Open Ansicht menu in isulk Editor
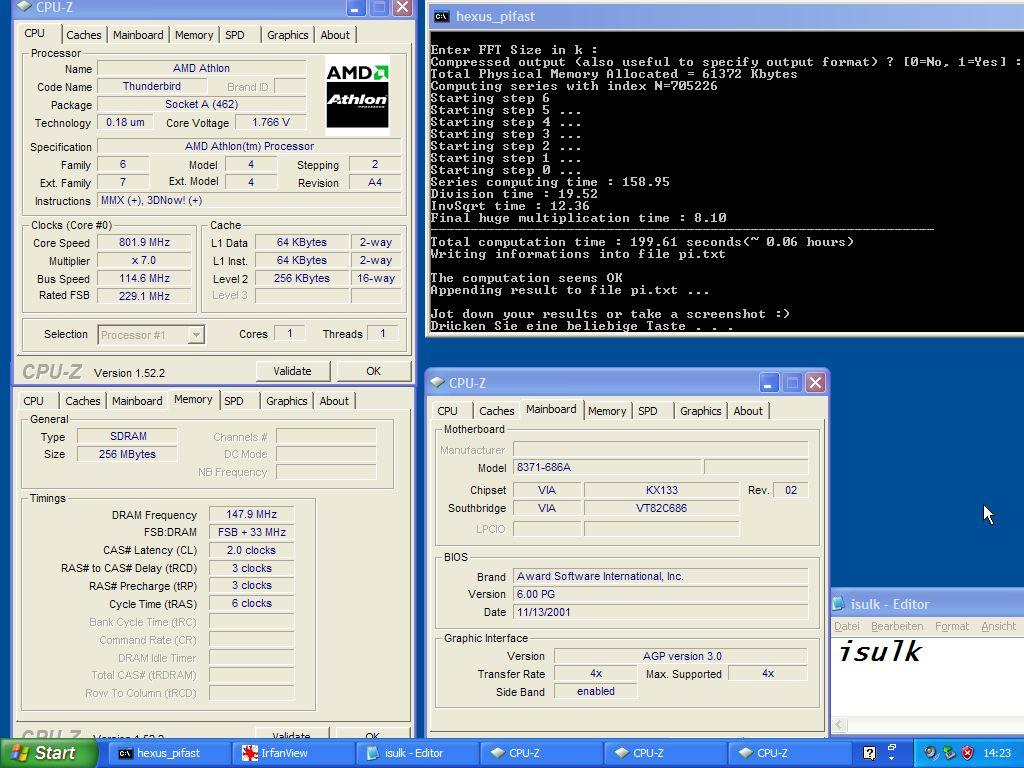The height and width of the screenshot is (768, 1024). [x=999, y=626]
